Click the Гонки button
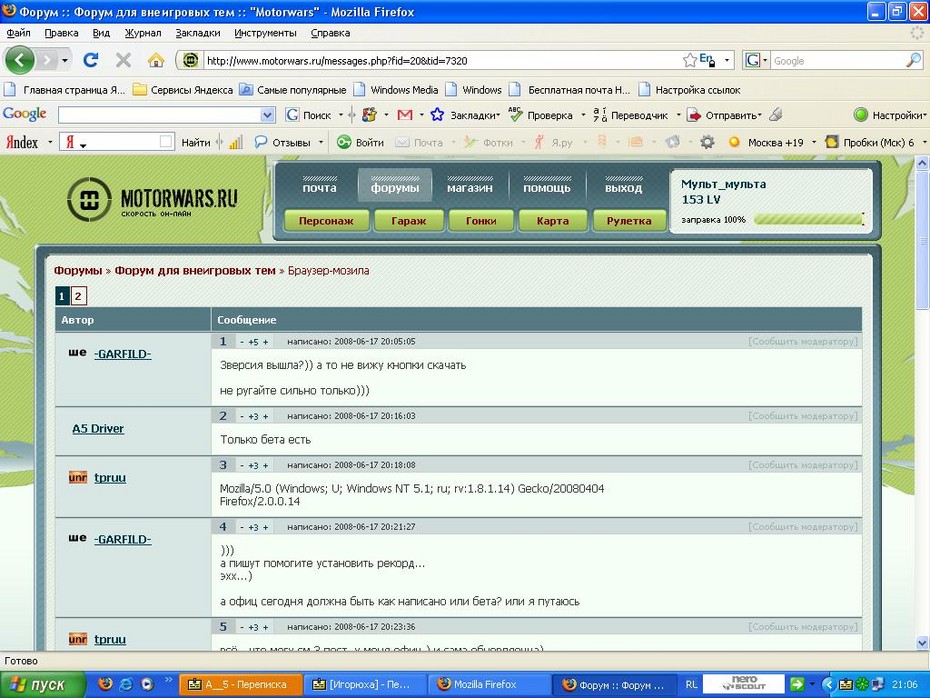Image resolution: width=930 pixels, height=698 pixels. click(481, 221)
